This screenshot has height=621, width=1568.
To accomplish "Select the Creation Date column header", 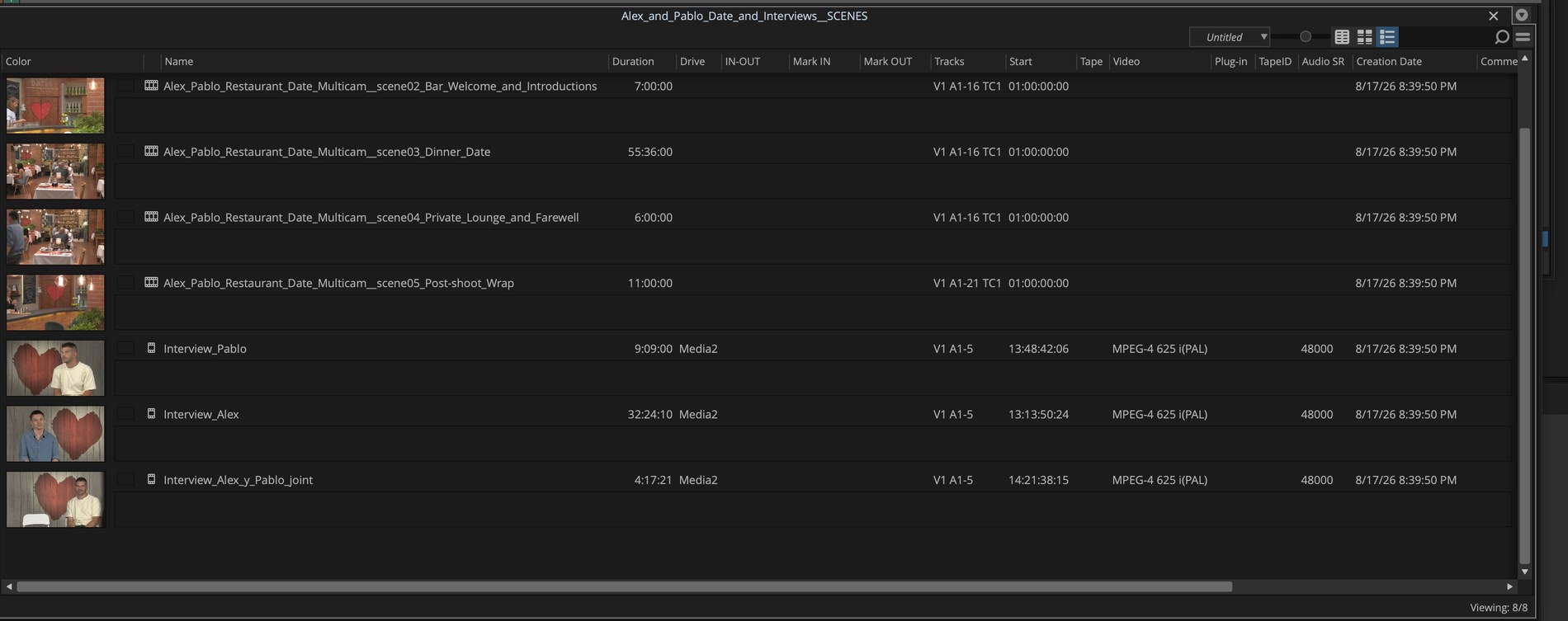I will [x=1389, y=62].
